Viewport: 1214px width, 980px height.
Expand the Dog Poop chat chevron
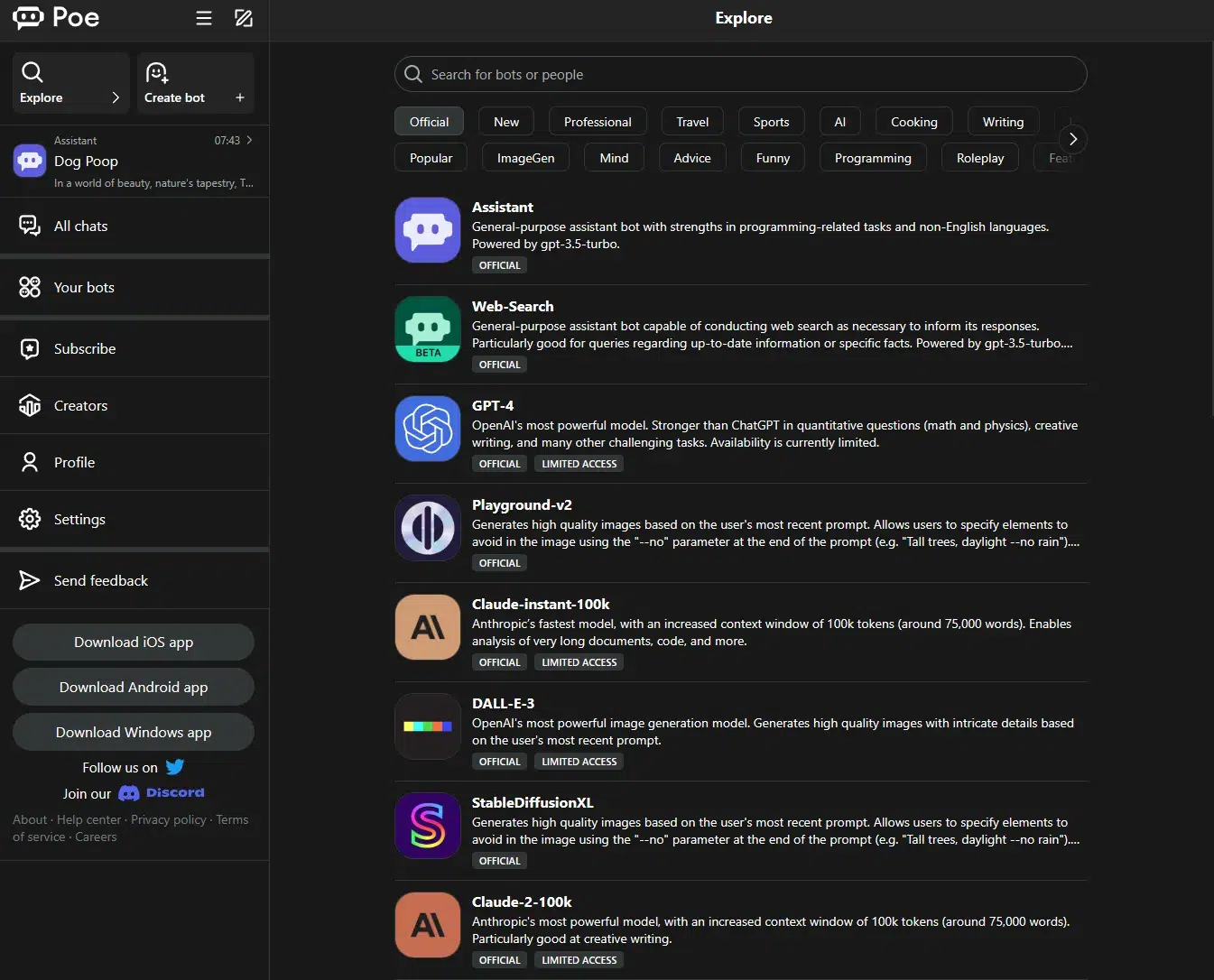pyautogui.click(x=249, y=140)
